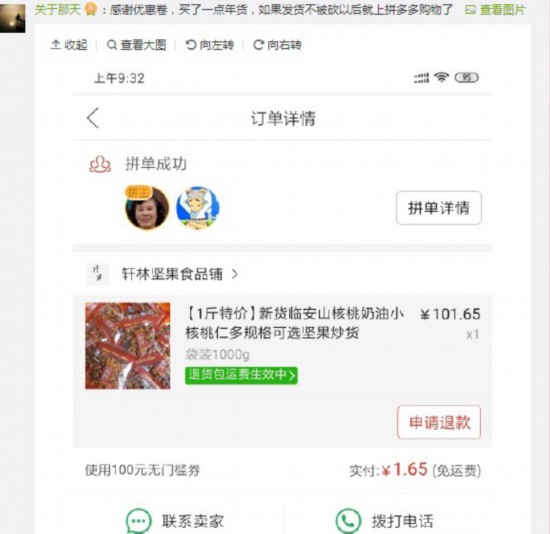Click the 申请退款 refund button
Image resolution: width=550 pixels, height=534 pixels.
pyautogui.click(x=439, y=422)
